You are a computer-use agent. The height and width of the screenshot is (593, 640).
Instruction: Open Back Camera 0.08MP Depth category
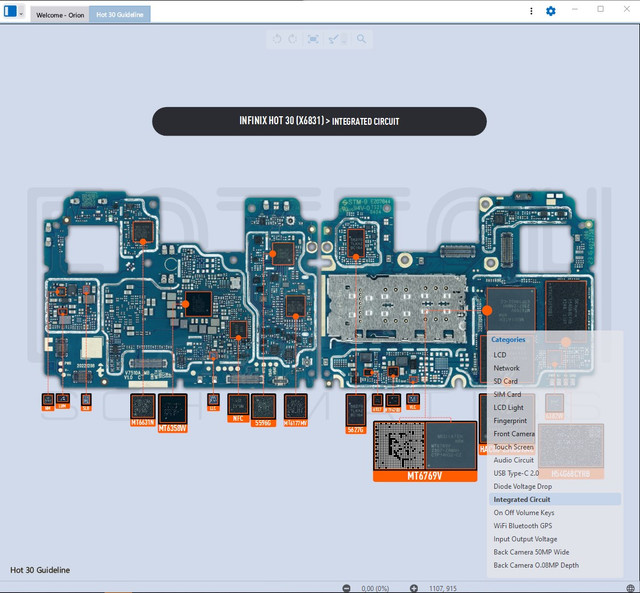point(536,565)
